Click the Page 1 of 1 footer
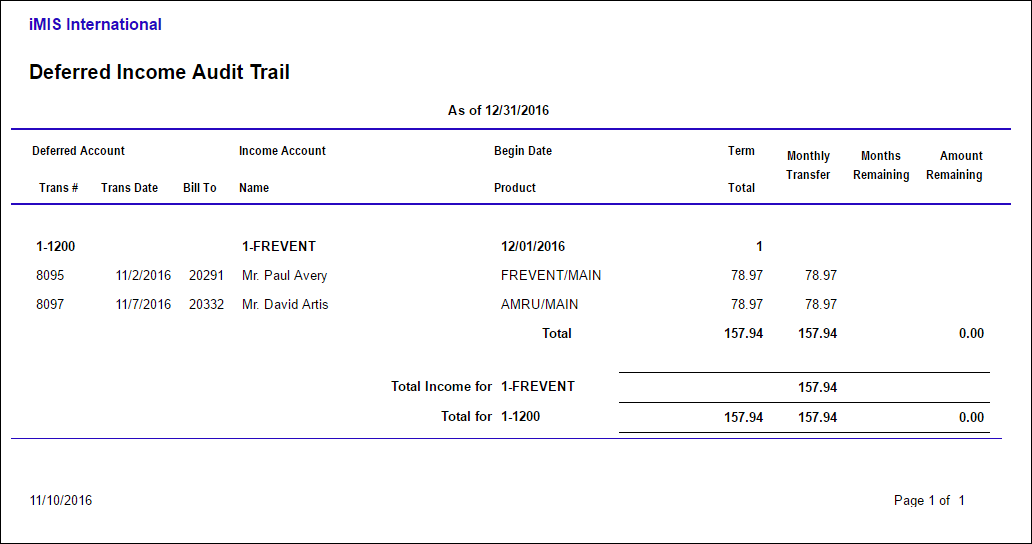This screenshot has width=1032, height=544. coord(929,501)
